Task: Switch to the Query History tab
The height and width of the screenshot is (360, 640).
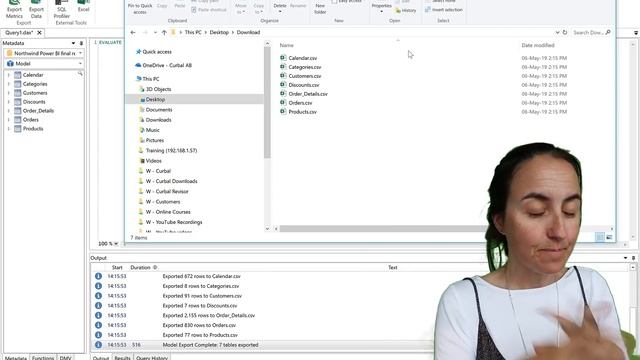Action: [152, 358]
